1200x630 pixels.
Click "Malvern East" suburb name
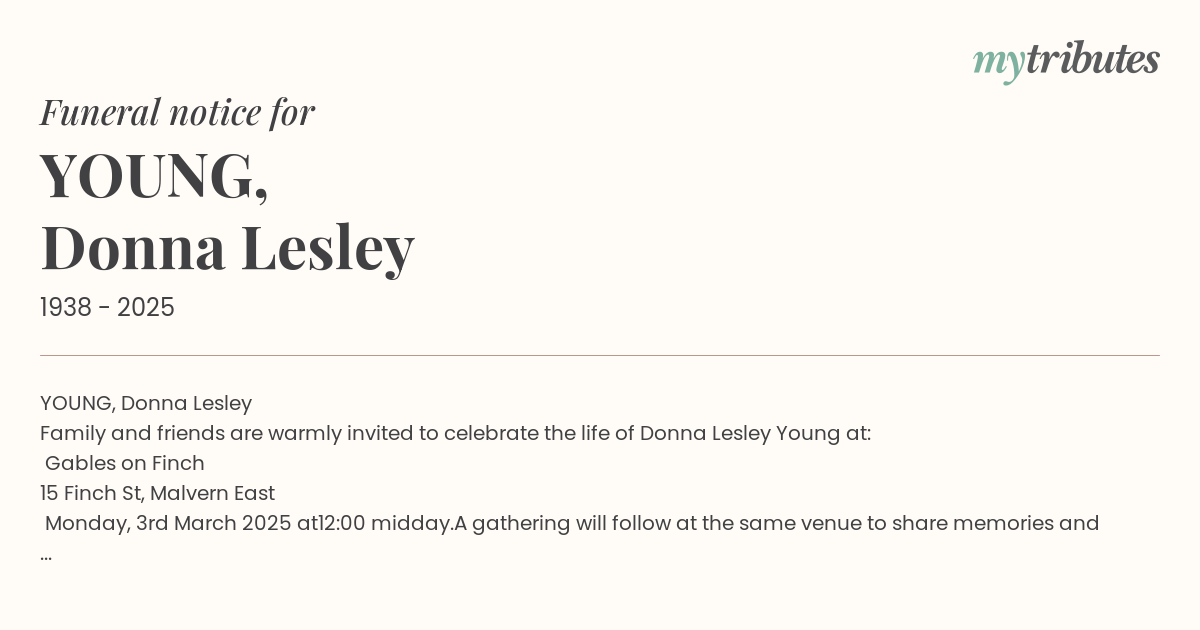tap(212, 493)
